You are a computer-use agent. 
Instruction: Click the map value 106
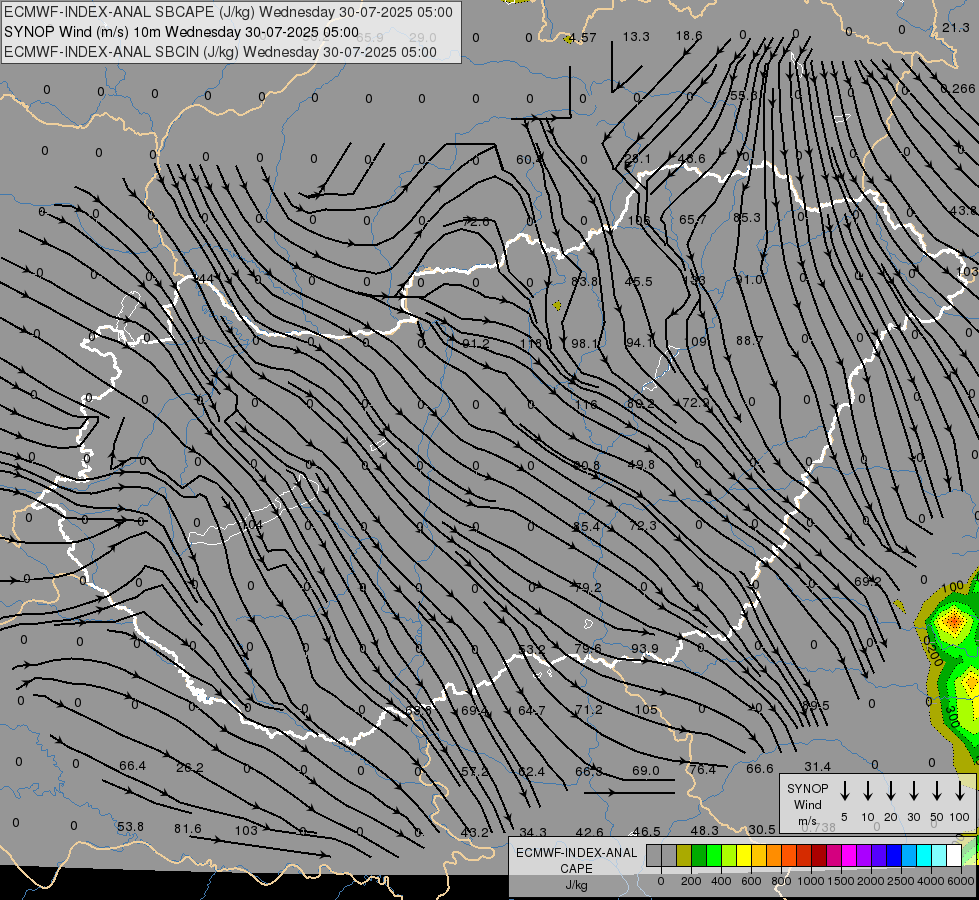tap(639, 220)
